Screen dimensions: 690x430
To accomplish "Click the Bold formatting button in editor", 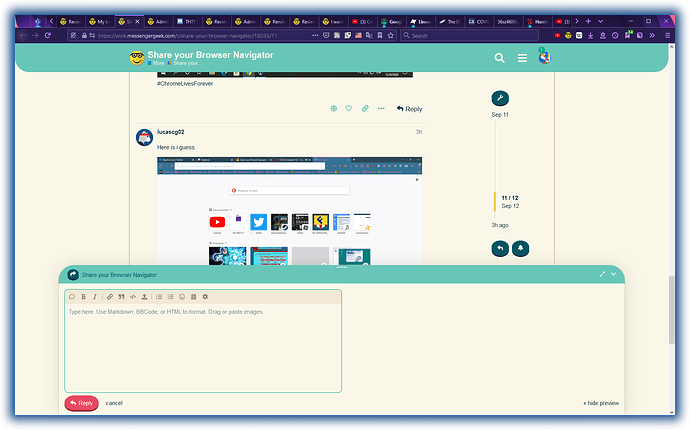I will coord(83,297).
